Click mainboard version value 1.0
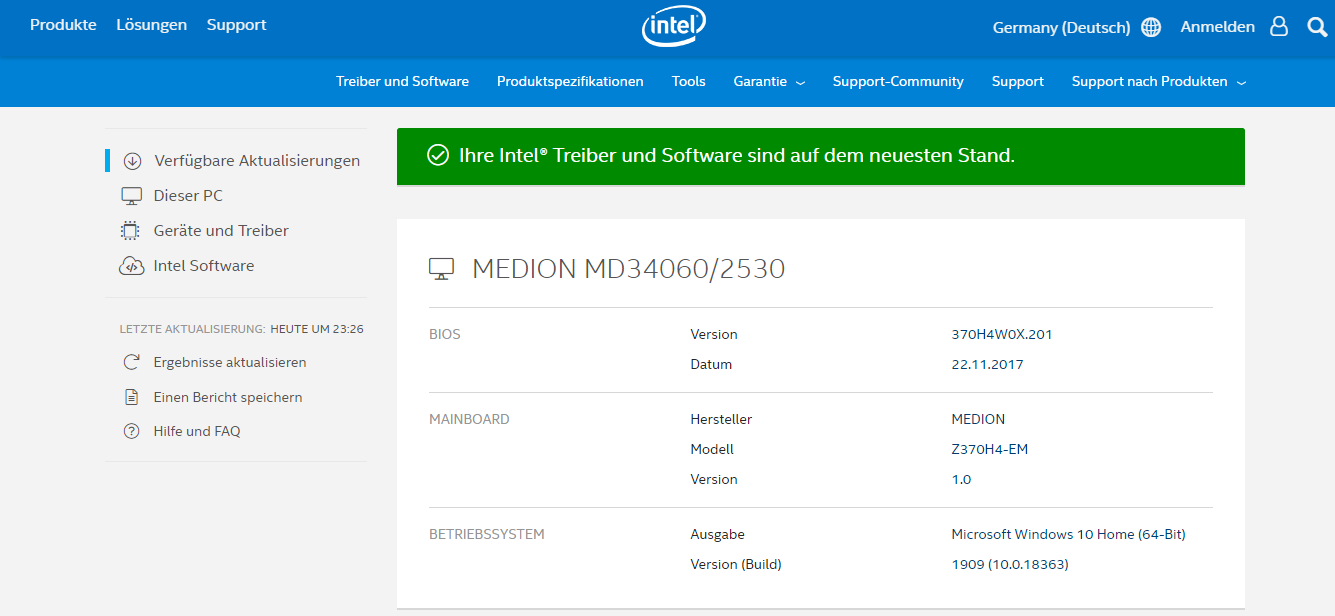1335x616 pixels. (x=961, y=479)
